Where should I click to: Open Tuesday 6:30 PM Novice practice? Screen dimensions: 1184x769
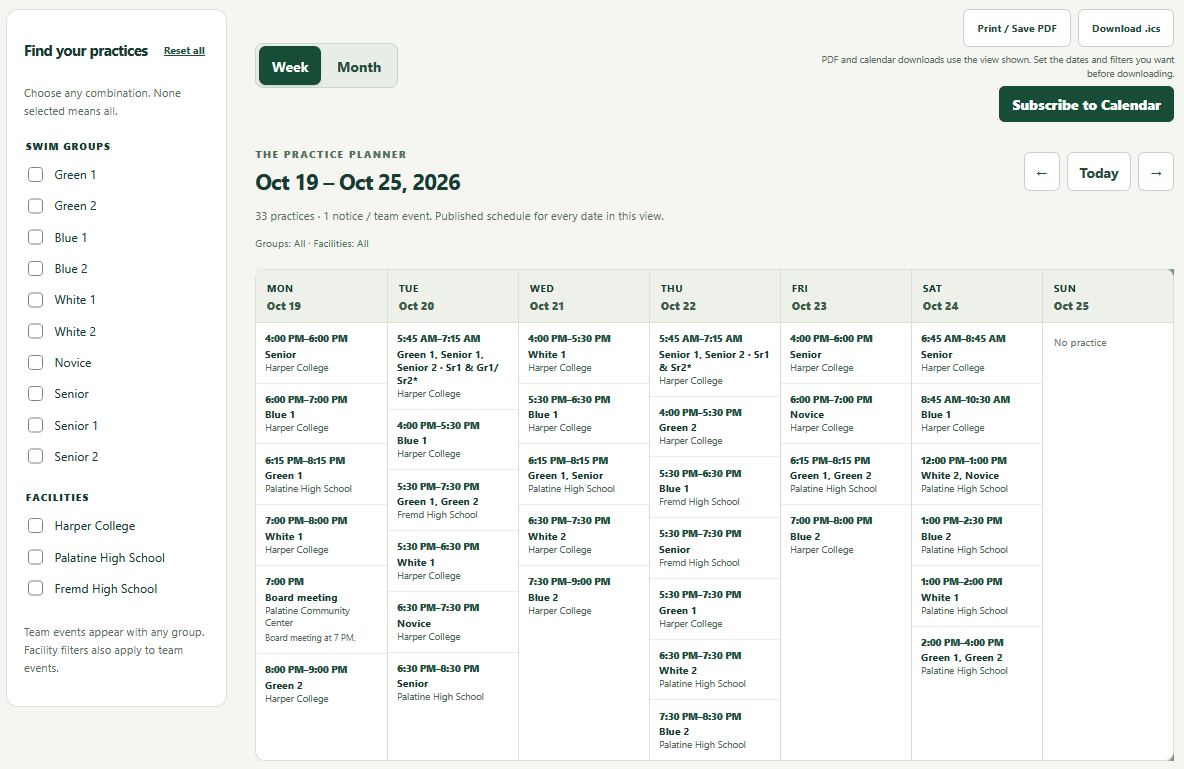pyautogui.click(x=453, y=622)
